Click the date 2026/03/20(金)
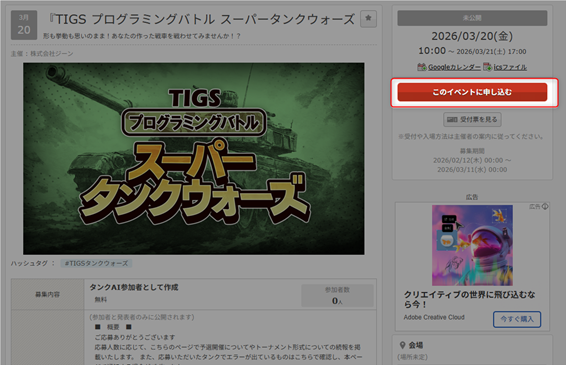Viewport: 566px width, 365px height. coord(472,36)
